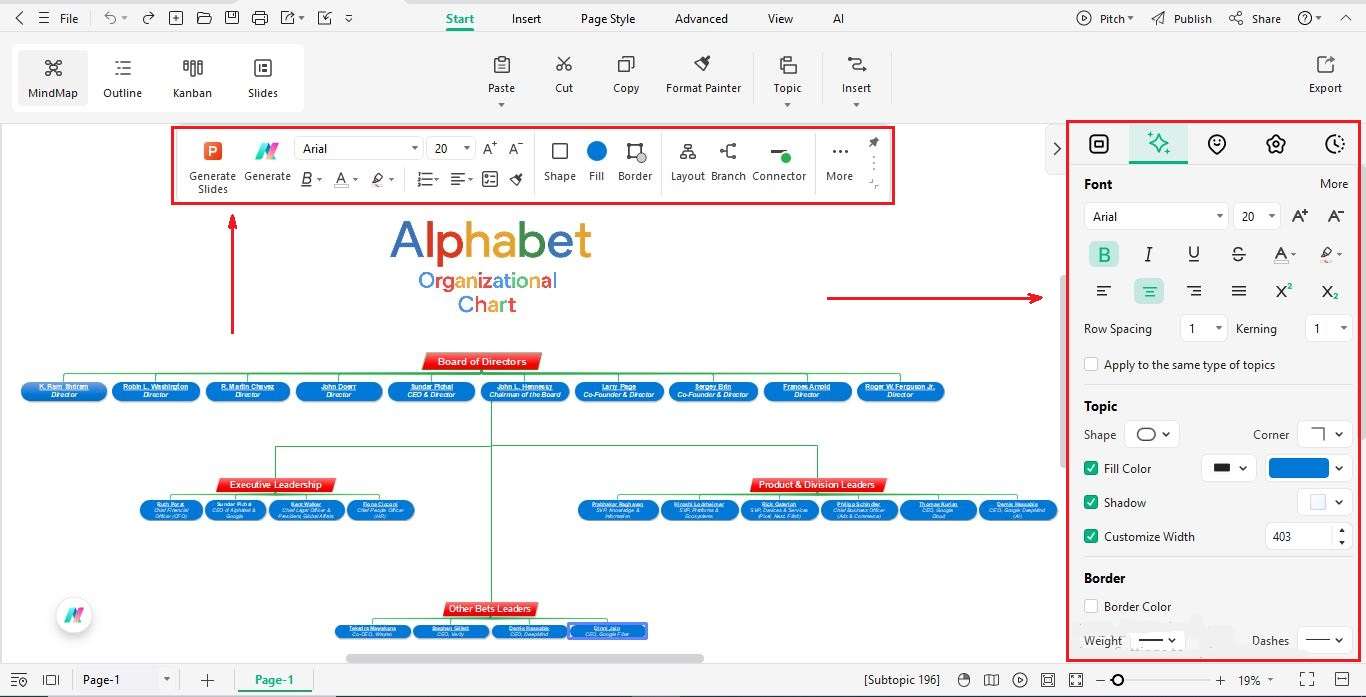
Task: Apply Underline in the Font panel
Action: (x=1193, y=254)
